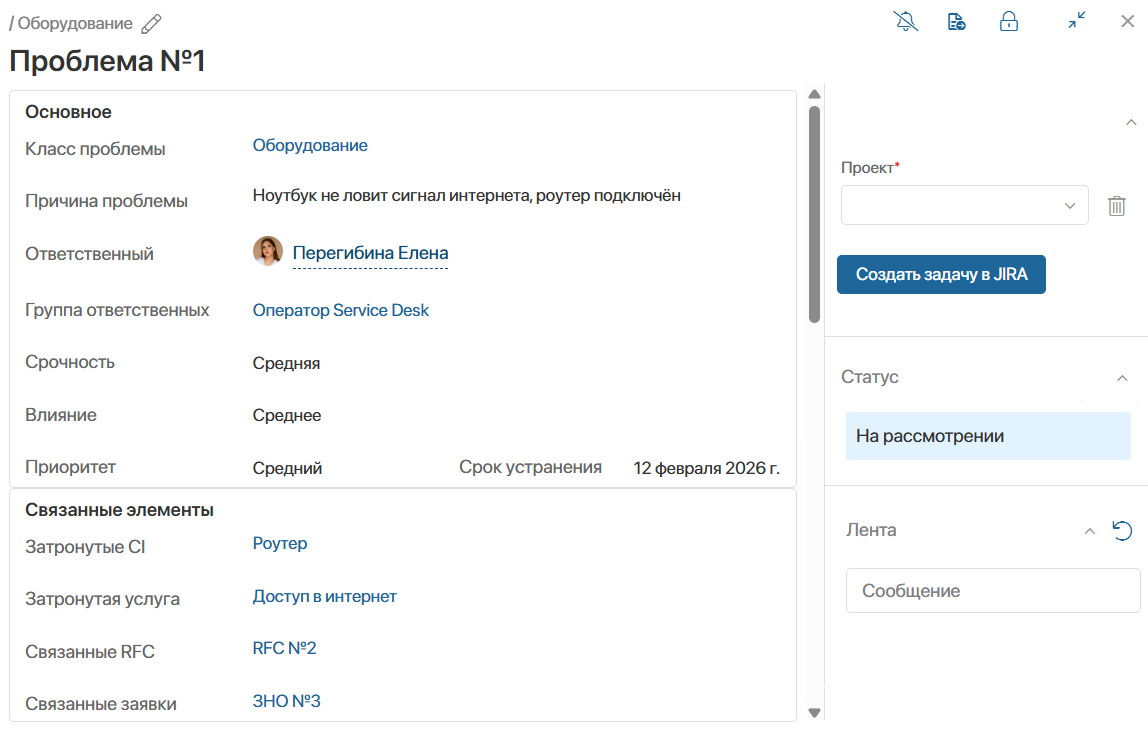
Task: Open the linked RFC №2
Action: pos(284,649)
